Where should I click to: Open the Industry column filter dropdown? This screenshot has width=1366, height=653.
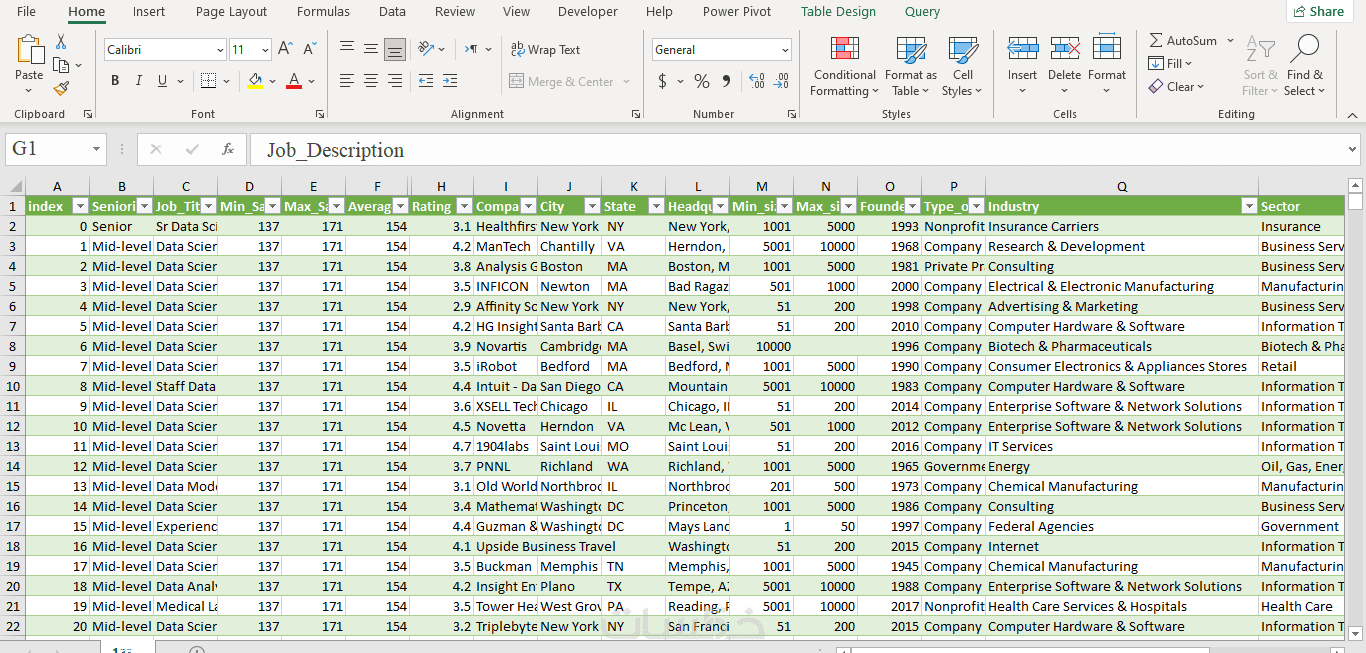[x=1248, y=206]
